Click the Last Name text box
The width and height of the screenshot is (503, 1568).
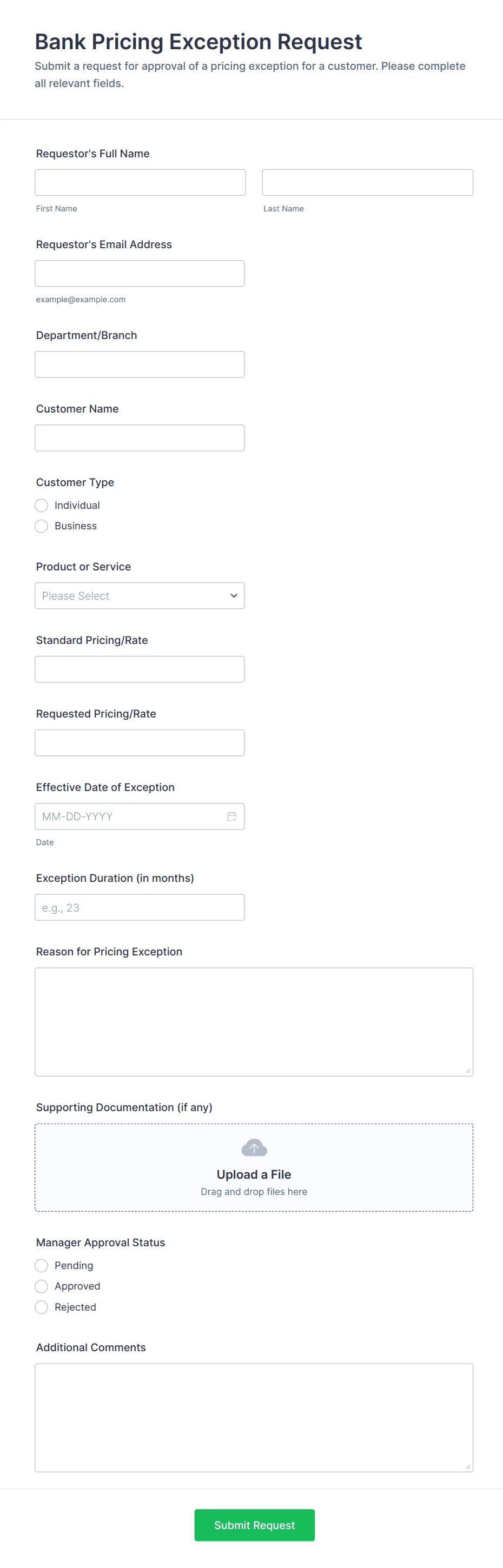(x=367, y=183)
